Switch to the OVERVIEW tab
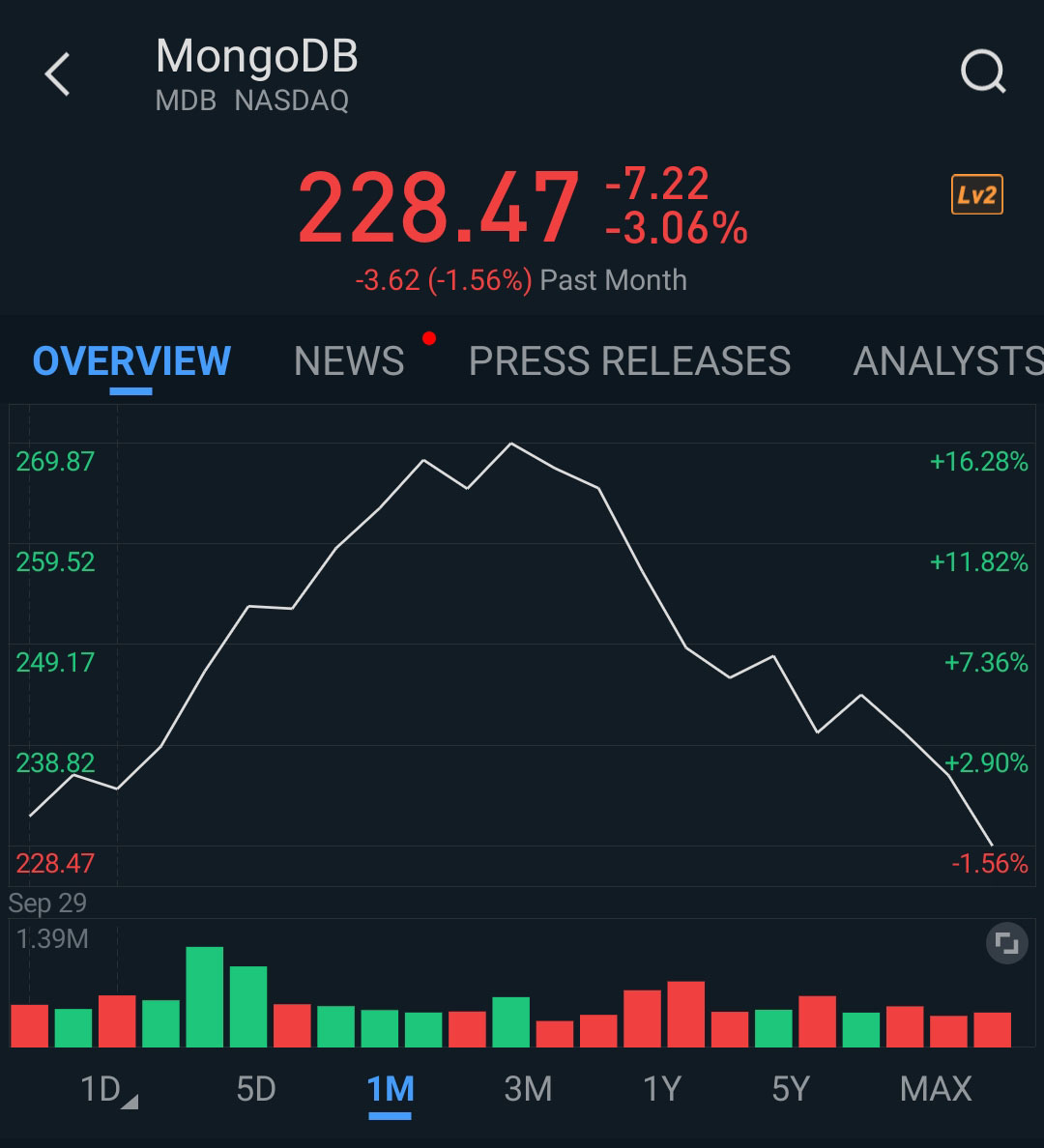 pyautogui.click(x=131, y=361)
